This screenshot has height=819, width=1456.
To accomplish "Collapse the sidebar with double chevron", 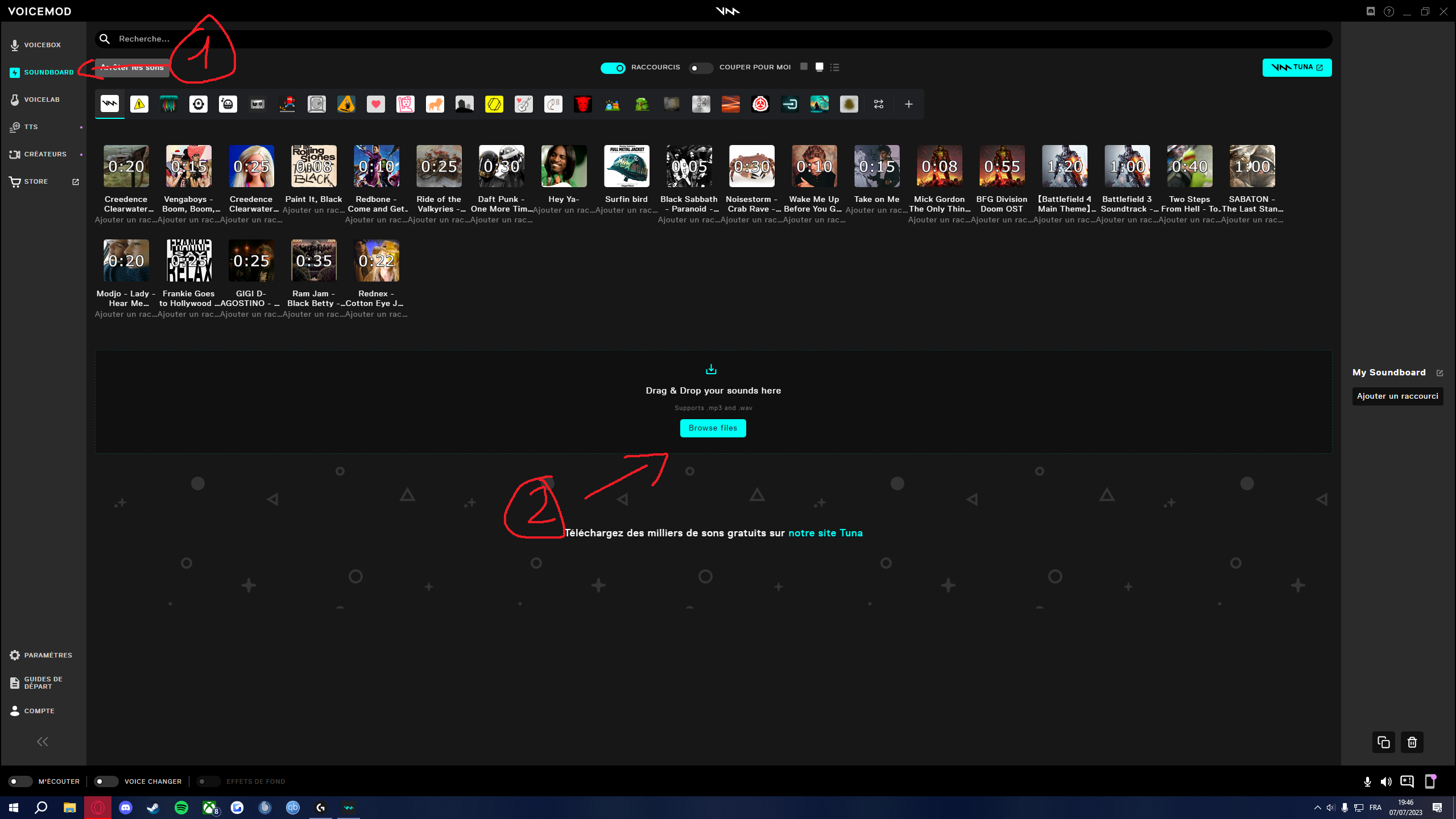I will pos(43,742).
